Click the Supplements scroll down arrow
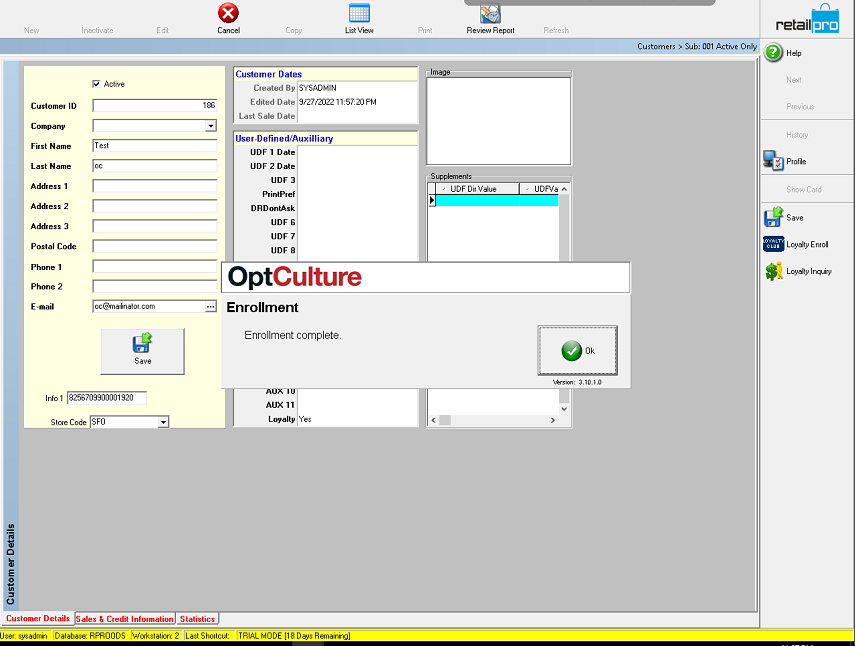This screenshot has width=855, height=646. 564,409
